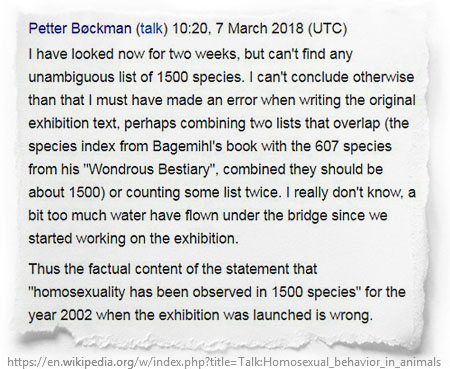The width and height of the screenshot is (450, 369).
Task: Click the (UTC) label in the header
Action: (327, 28)
